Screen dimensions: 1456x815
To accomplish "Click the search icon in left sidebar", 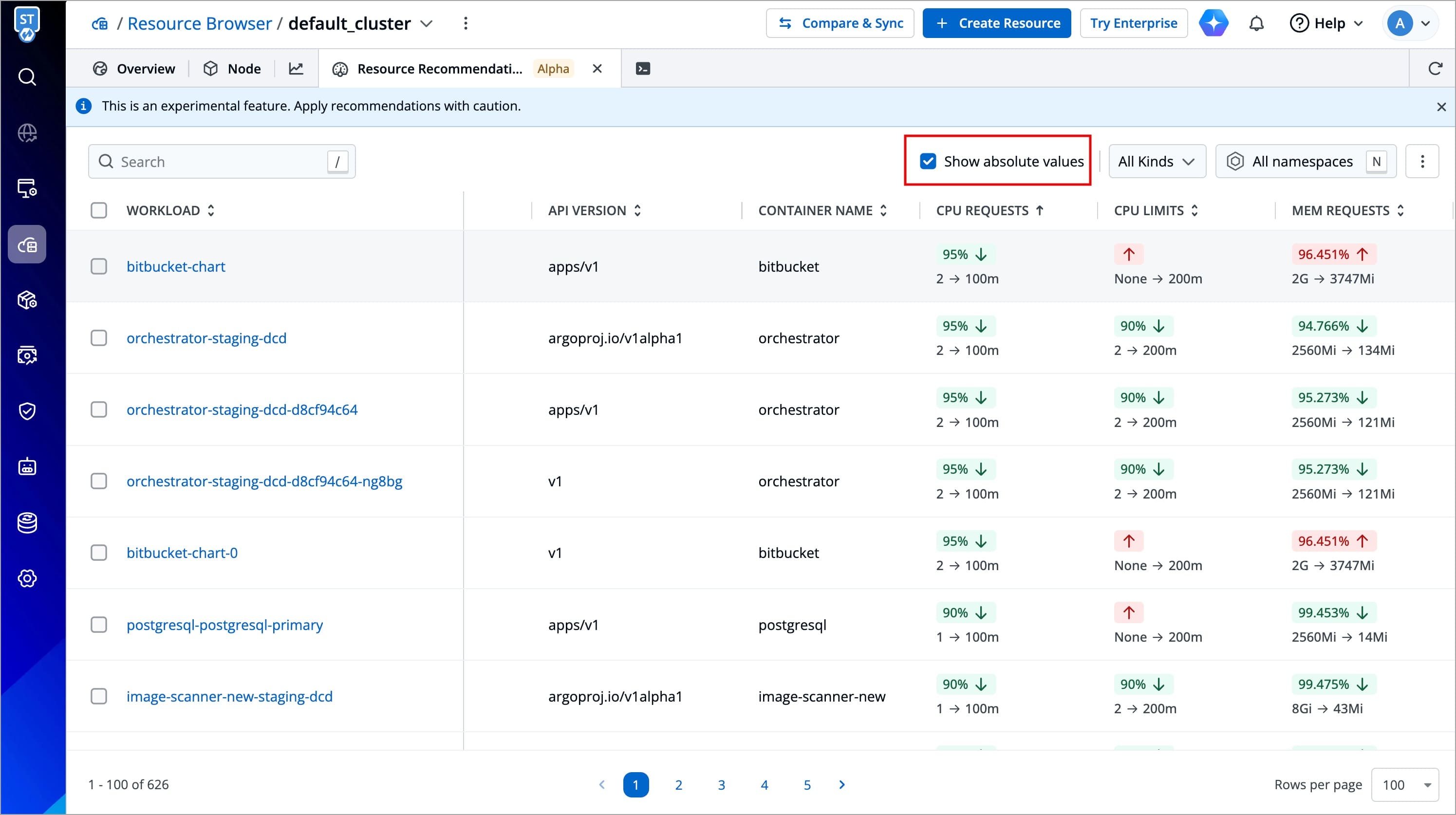I will tap(27, 77).
